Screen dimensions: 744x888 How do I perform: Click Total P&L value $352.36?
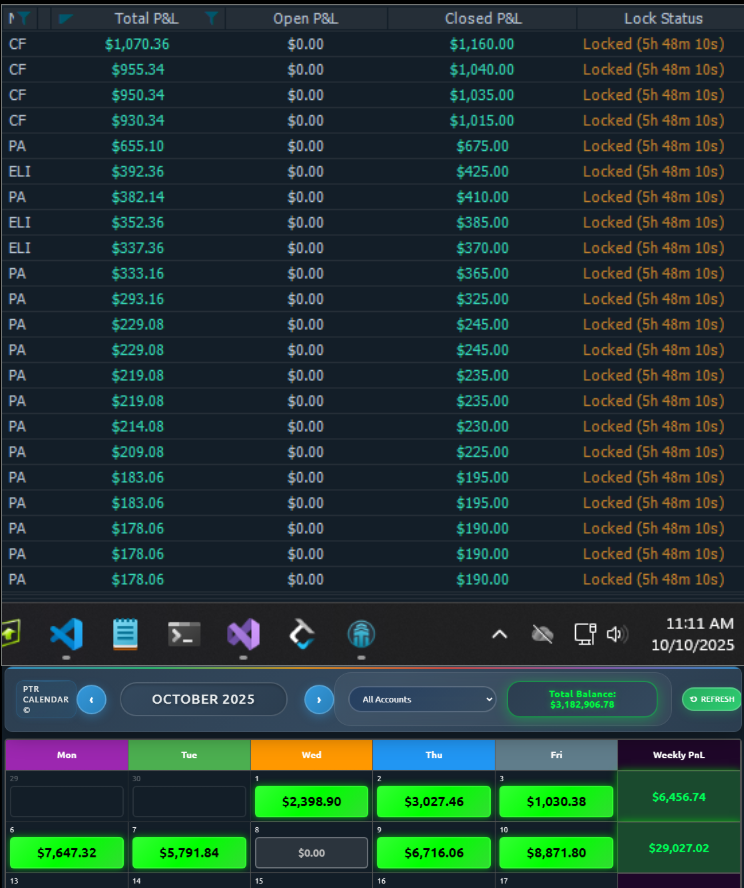click(138, 223)
